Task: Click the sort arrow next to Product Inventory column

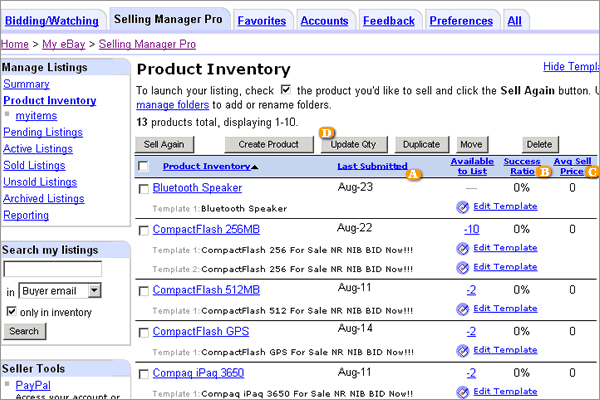Action: click(255, 167)
